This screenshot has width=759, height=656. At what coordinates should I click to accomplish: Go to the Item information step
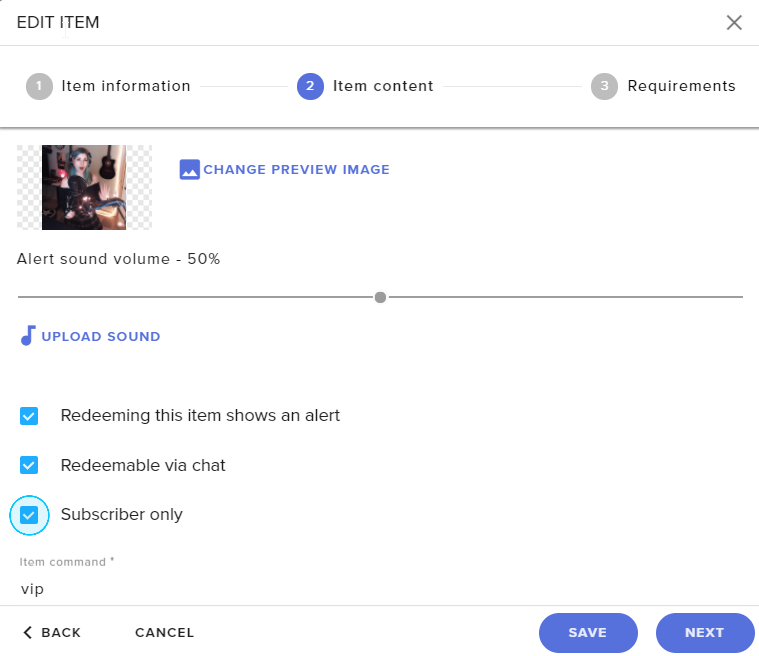[x=126, y=86]
